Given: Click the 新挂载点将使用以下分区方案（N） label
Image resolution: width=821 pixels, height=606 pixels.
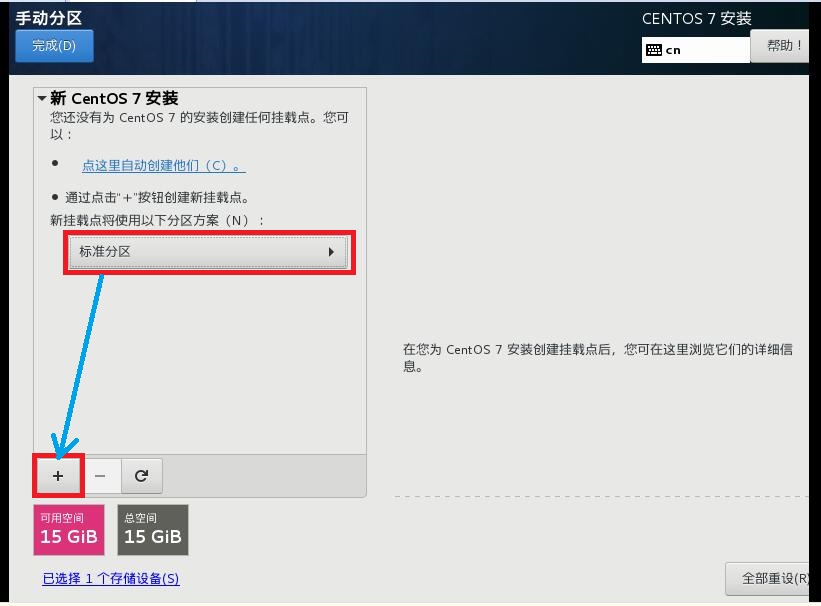Looking at the screenshot, I should (x=157, y=221).
